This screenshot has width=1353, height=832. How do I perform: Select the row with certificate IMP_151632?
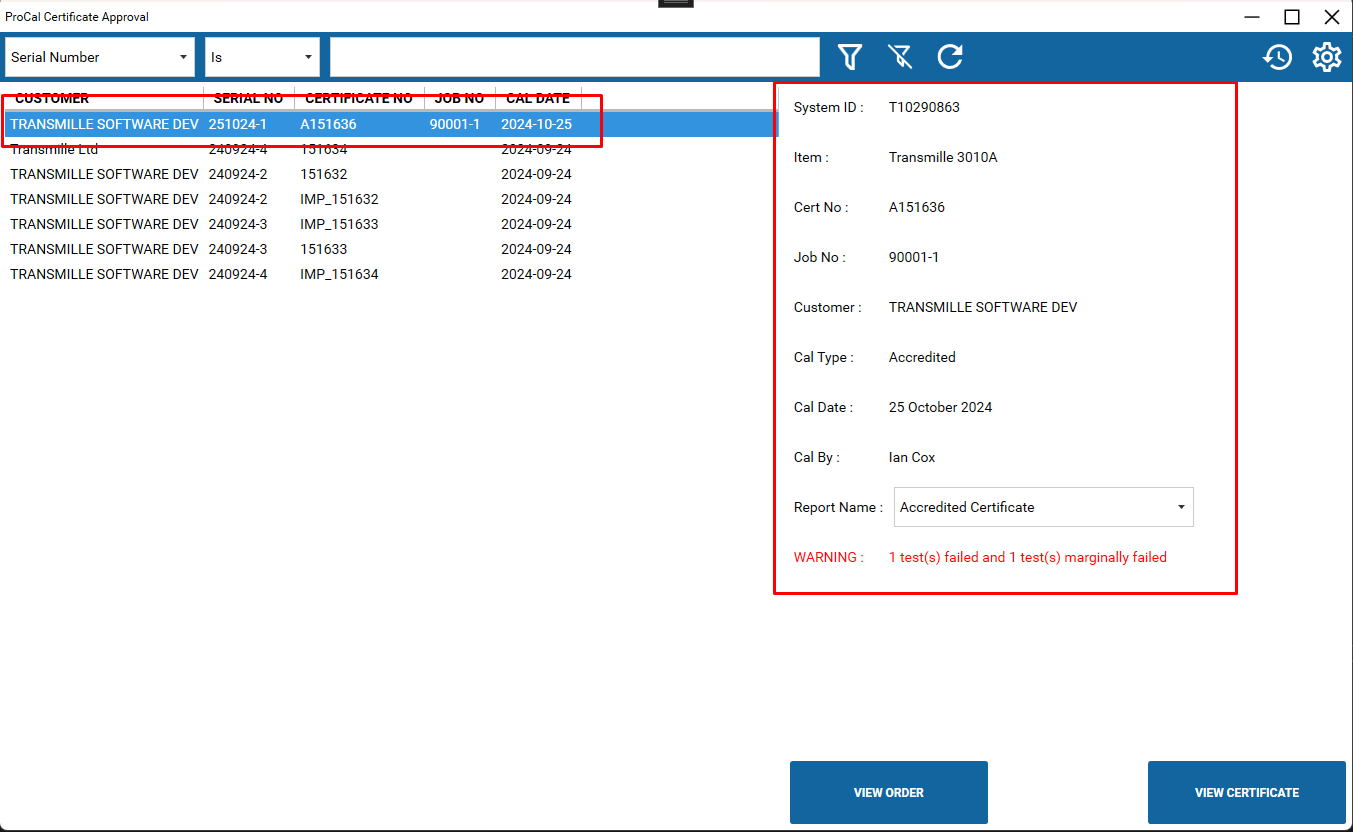391,199
